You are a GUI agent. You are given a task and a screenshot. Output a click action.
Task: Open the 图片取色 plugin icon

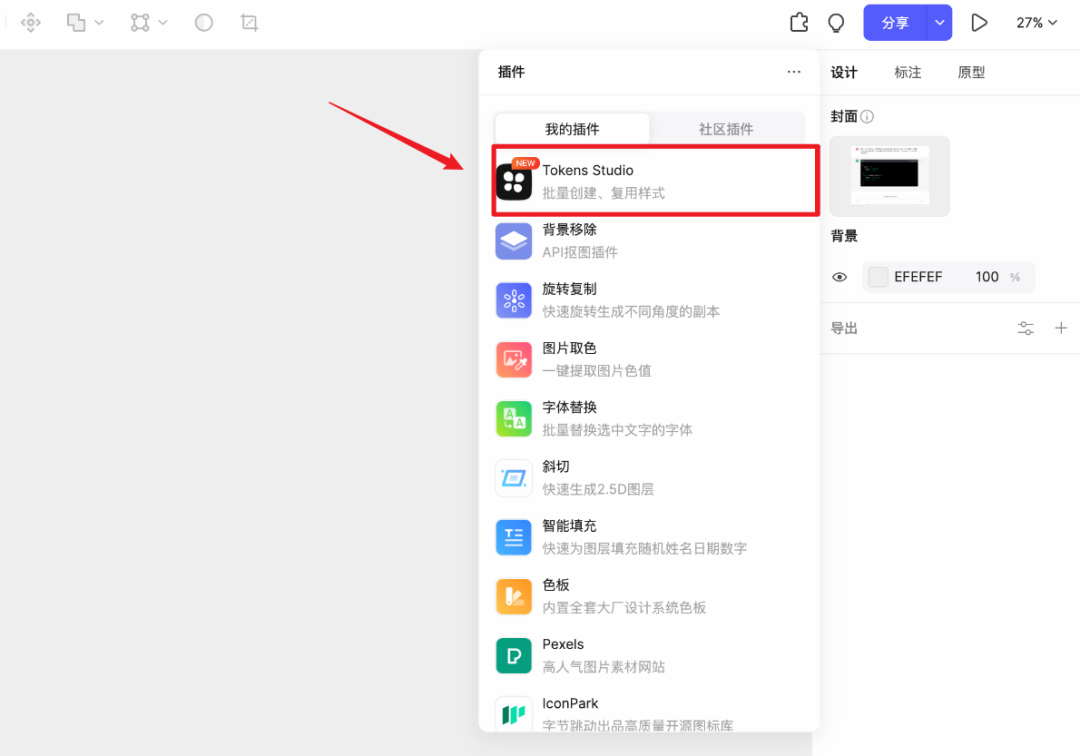514,359
